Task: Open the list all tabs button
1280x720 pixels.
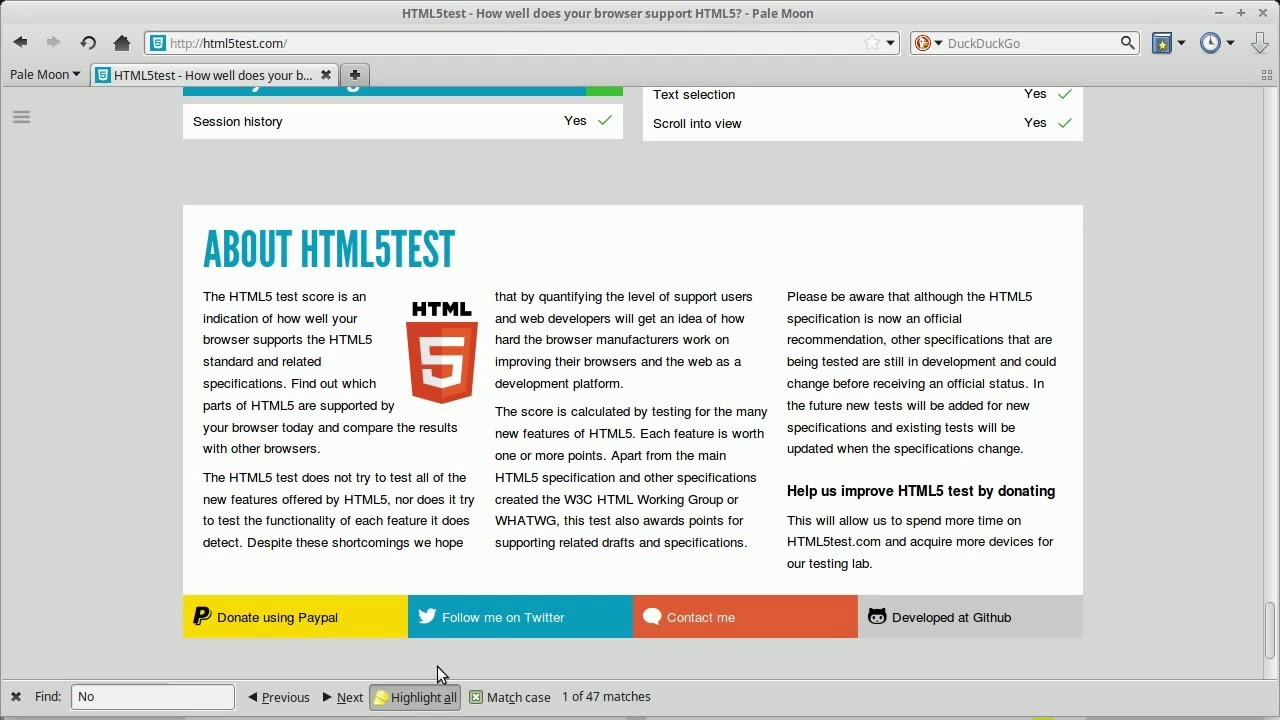Action: click(x=1268, y=75)
